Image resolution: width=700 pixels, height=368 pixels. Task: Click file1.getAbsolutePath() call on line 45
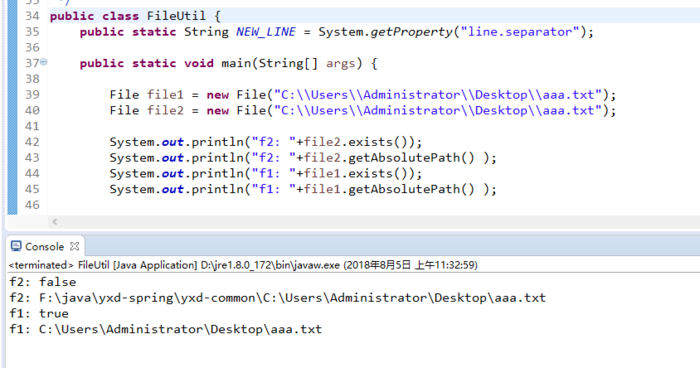389,189
